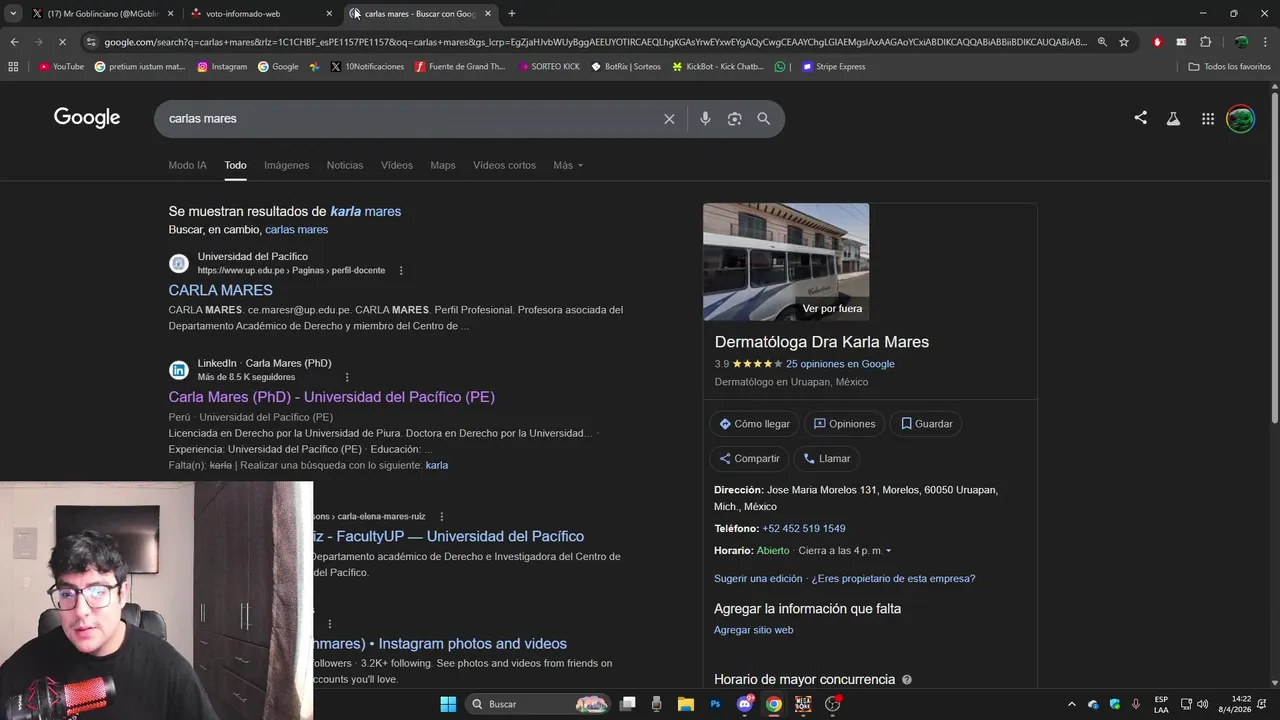Click the page vertical scrollbar
The height and width of the screenshot is (720, 1280).
1274,258
